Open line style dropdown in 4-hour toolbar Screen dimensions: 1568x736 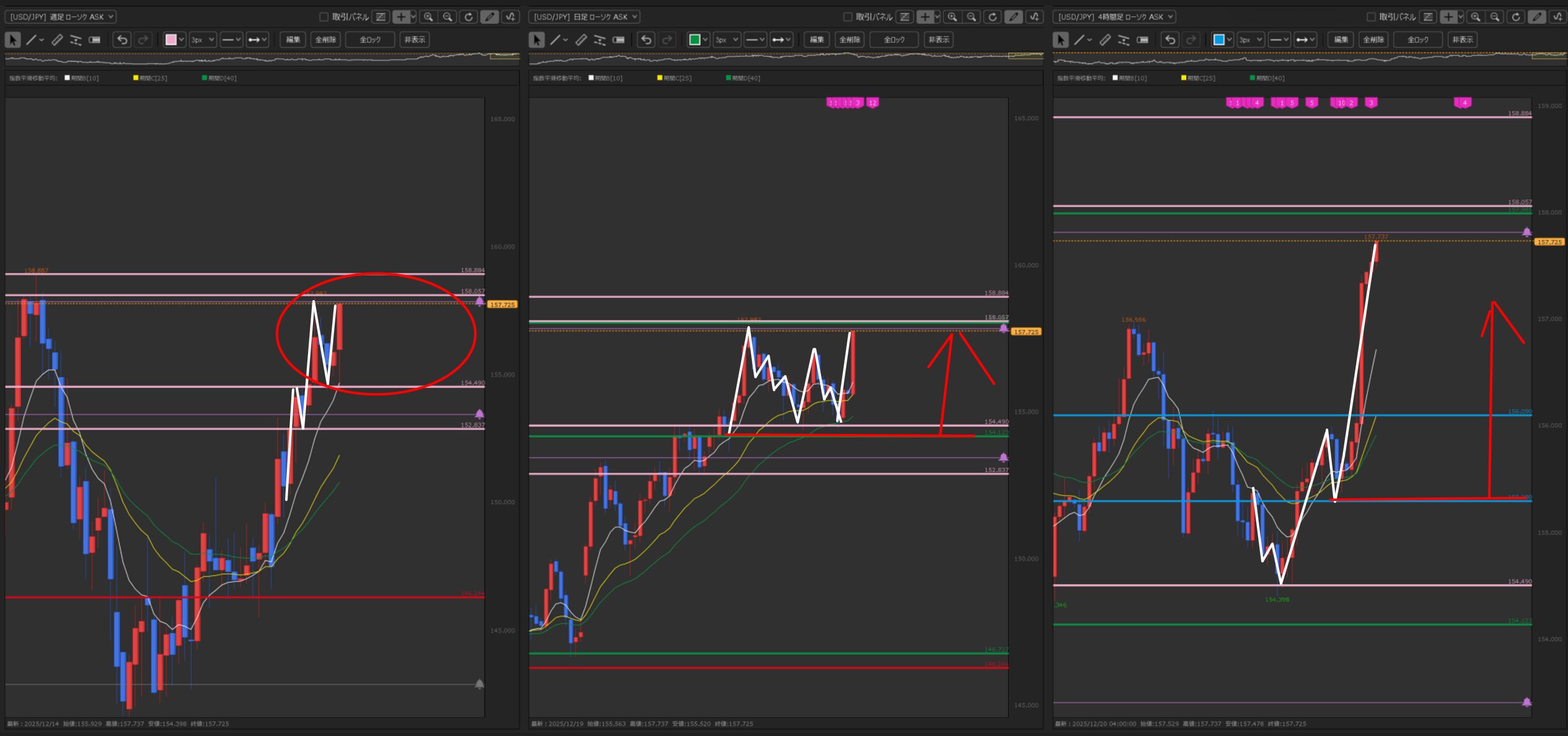pyautogui.click(x=1279, y=40)
